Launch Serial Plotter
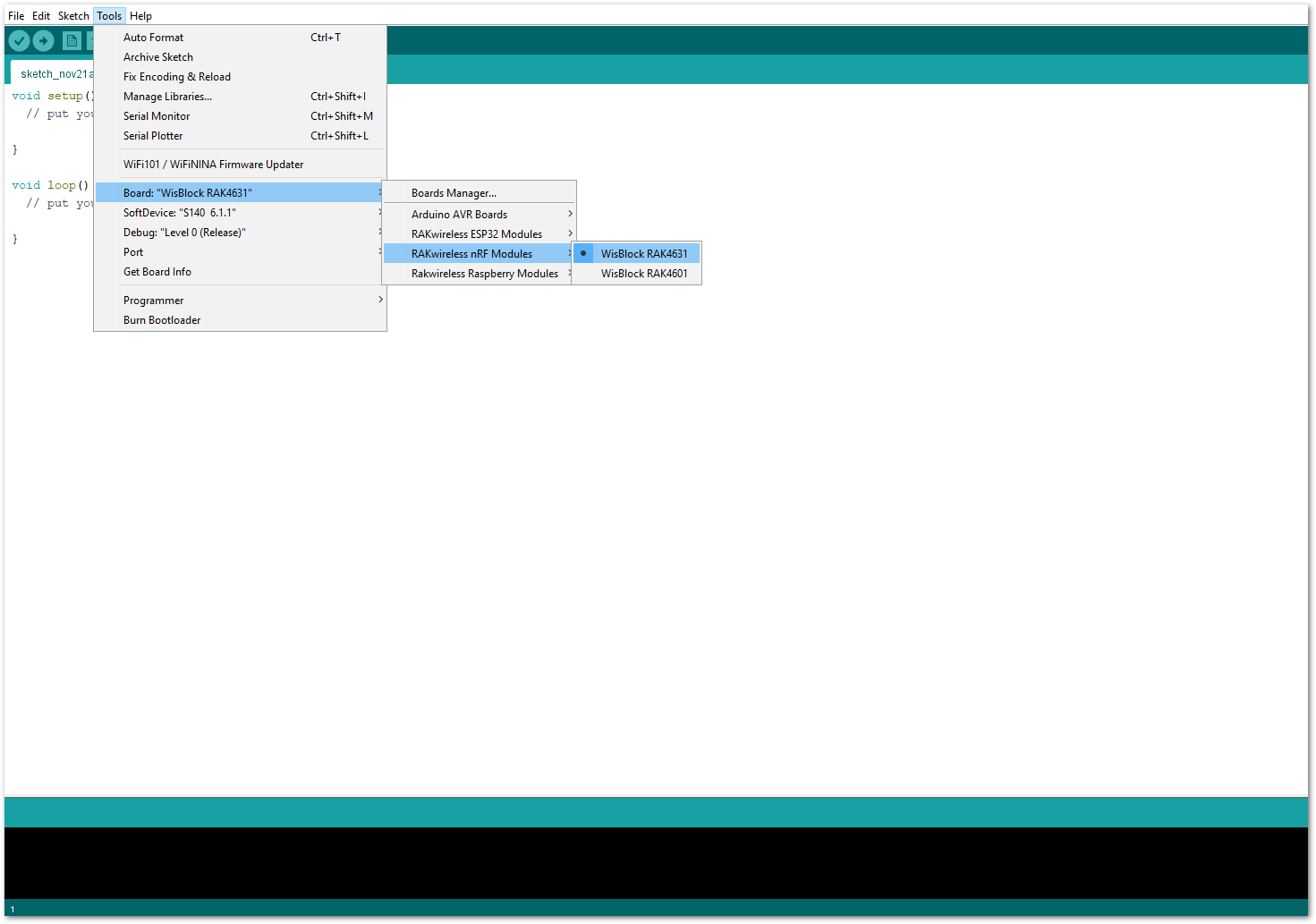 click(x=240, y=136)
